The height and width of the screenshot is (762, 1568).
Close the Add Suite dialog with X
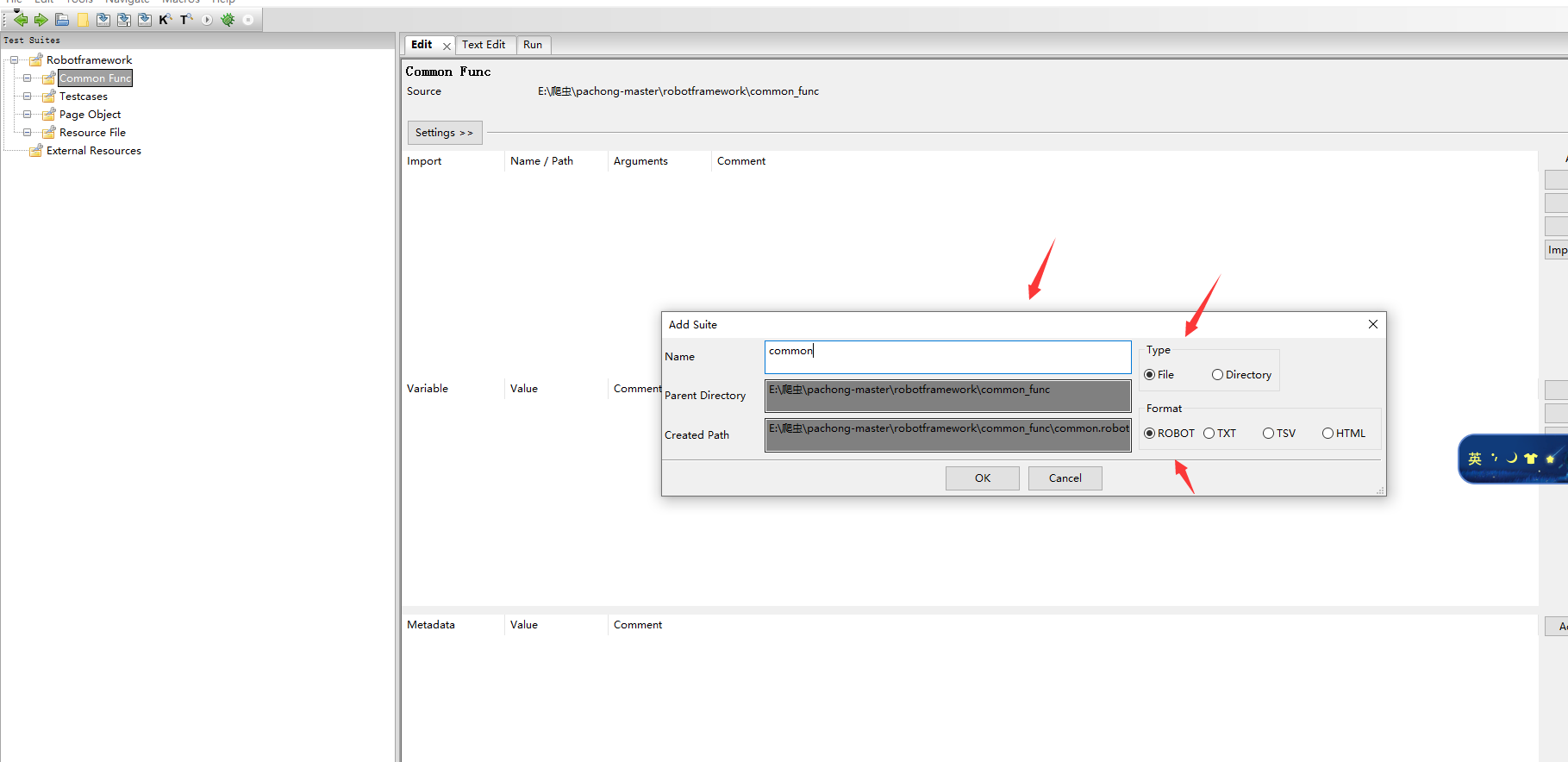(1373, 324)
